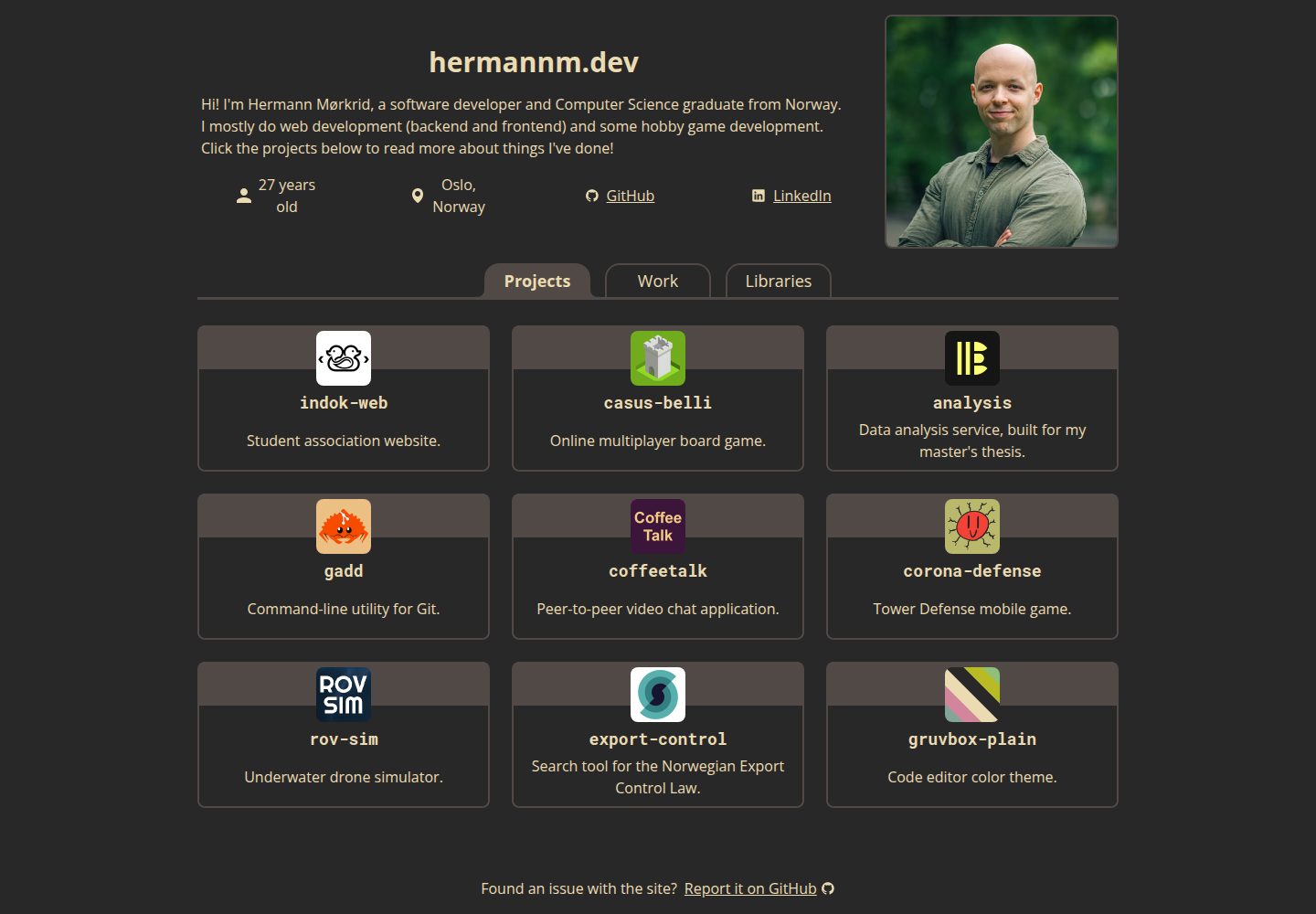Open the LinkedIn profile link

point(802,196)
